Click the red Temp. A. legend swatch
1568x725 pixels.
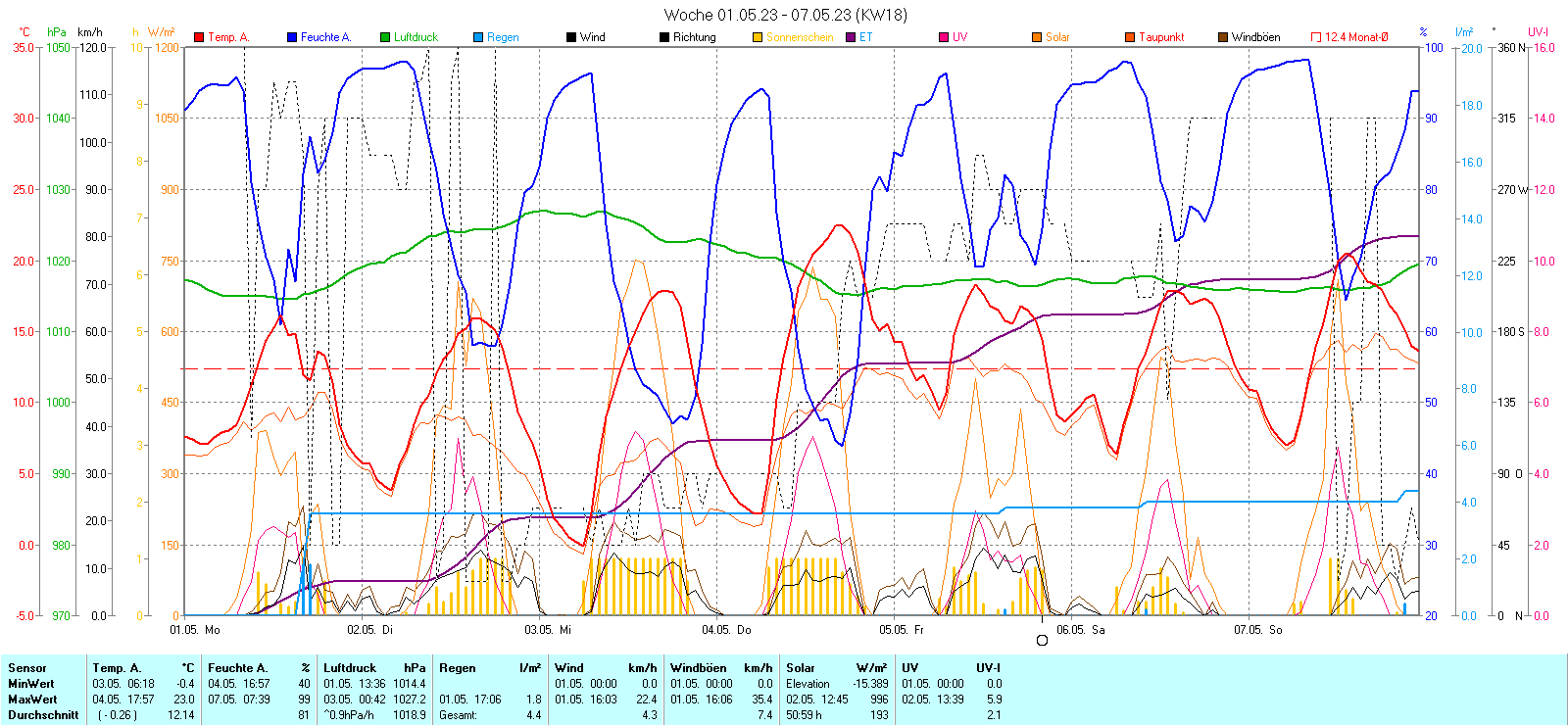pos(199,37)
